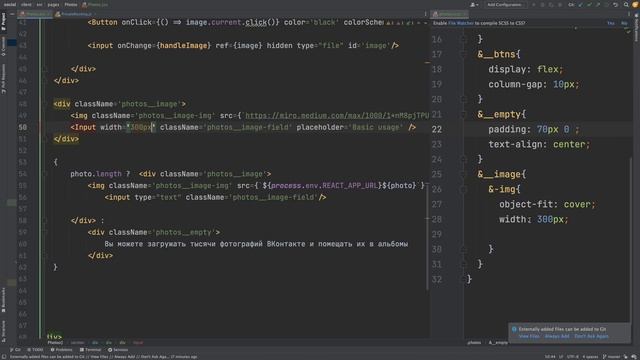Click the Photos() breadcrumb in left pane

click(x=56, y=343)
